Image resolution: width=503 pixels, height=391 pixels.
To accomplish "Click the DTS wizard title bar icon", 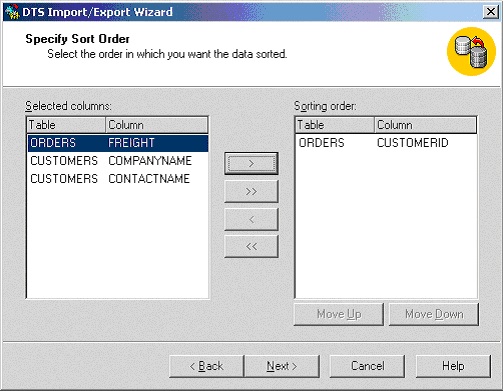I will (13, 12).
